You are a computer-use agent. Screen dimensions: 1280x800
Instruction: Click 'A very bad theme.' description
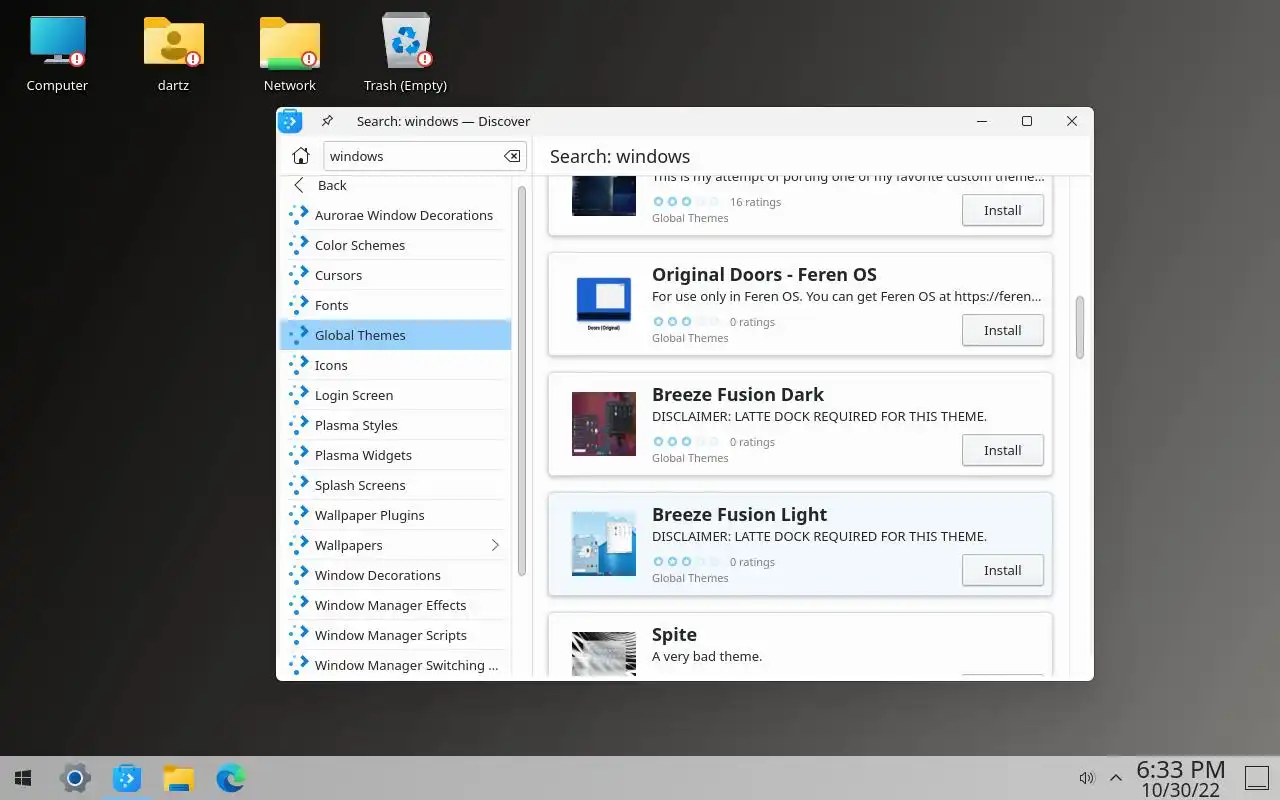click(707, 656)
